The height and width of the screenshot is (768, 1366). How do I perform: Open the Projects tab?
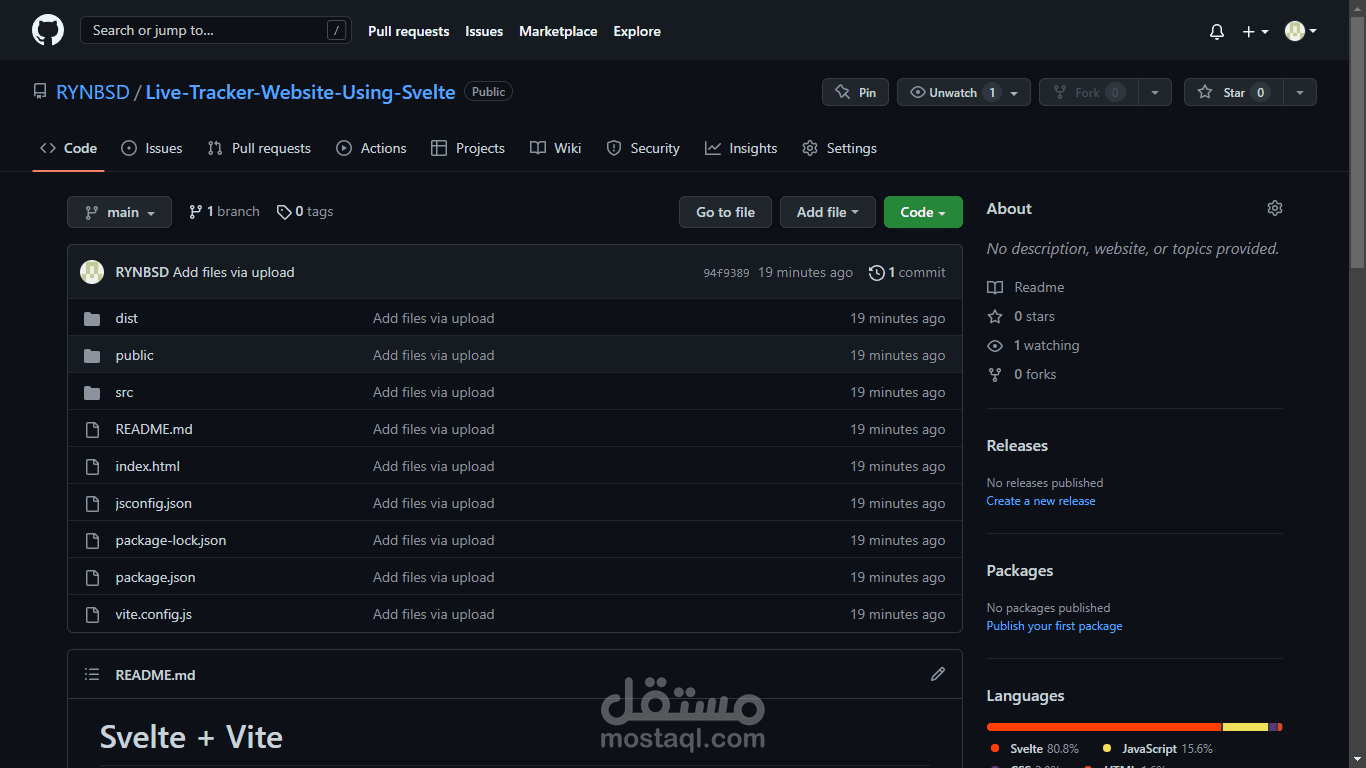click(x=467, y=148)
